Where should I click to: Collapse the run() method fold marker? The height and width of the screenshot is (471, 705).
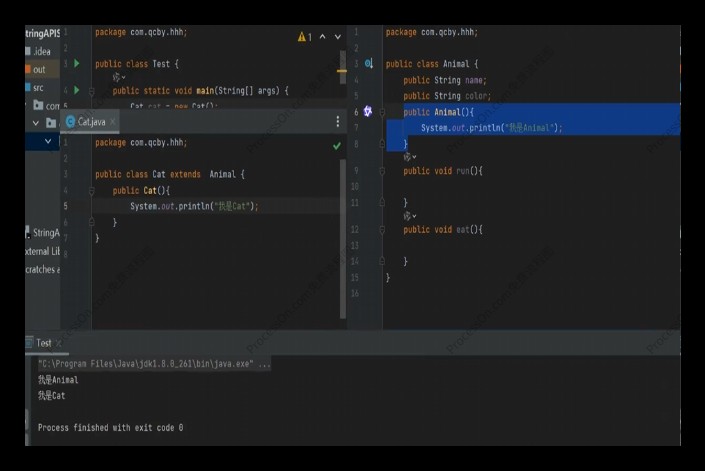point(382,171)
